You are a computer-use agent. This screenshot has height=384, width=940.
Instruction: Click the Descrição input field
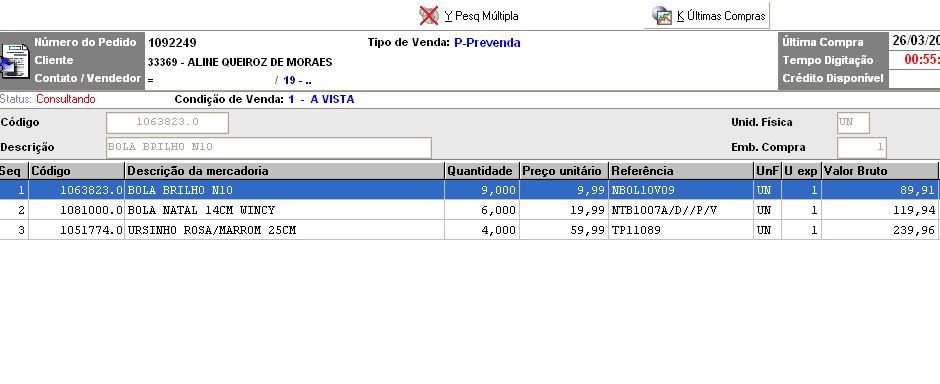tap(269, 147)
